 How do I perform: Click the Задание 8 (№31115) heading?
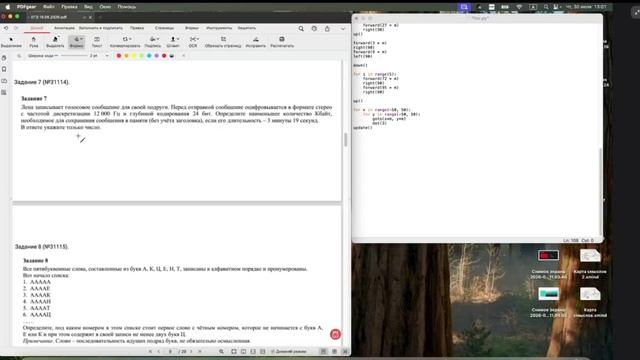[42, 247]
